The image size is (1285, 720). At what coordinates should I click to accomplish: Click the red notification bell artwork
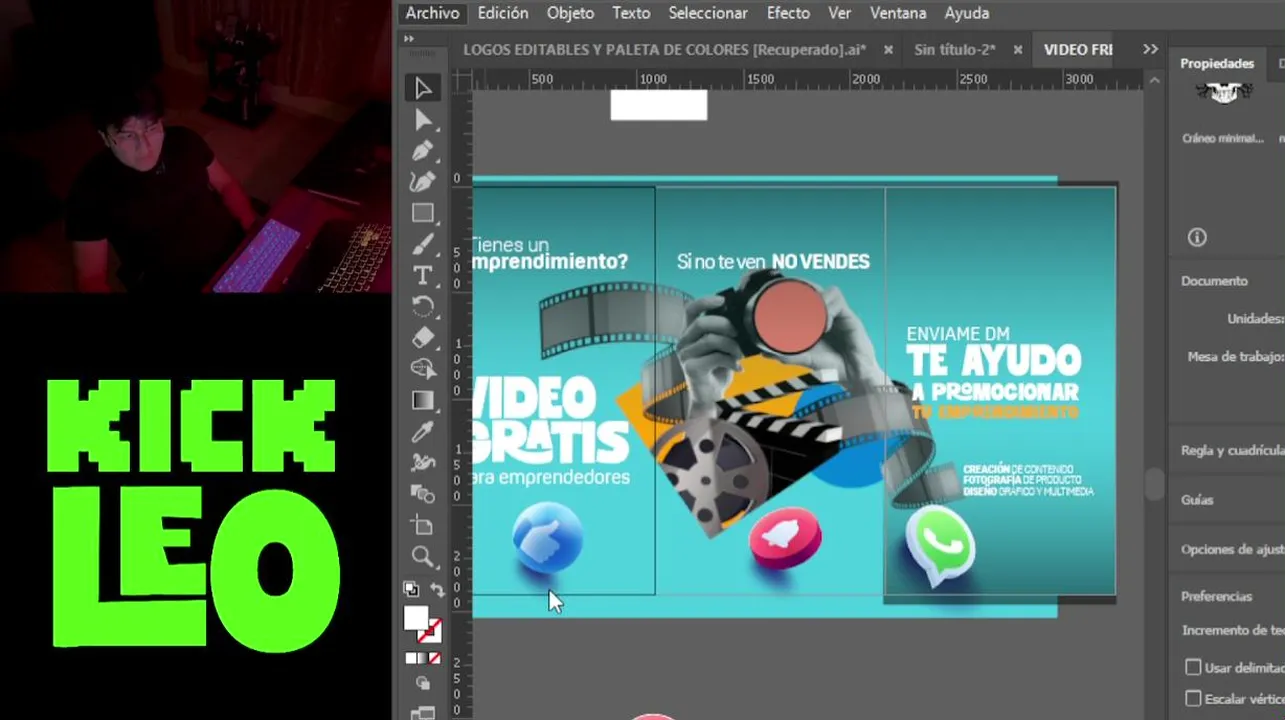tap(785, 537)
